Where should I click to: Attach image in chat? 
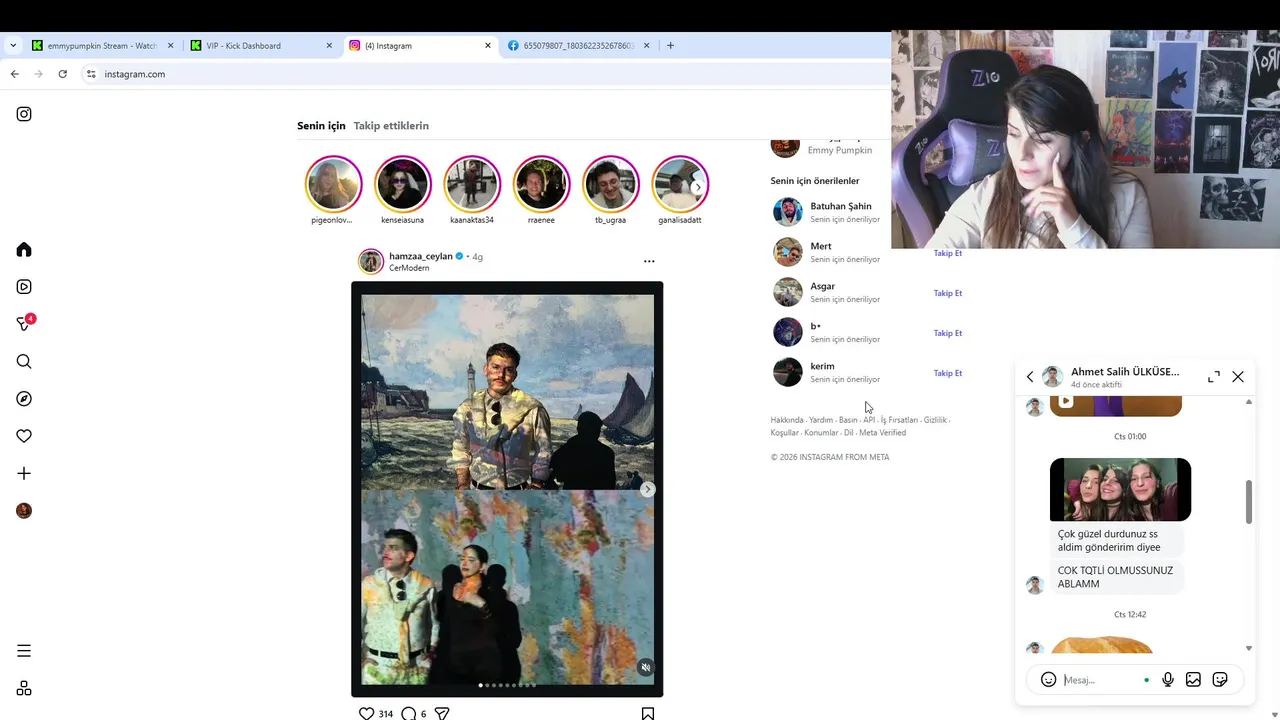(x=1193, y=680)
